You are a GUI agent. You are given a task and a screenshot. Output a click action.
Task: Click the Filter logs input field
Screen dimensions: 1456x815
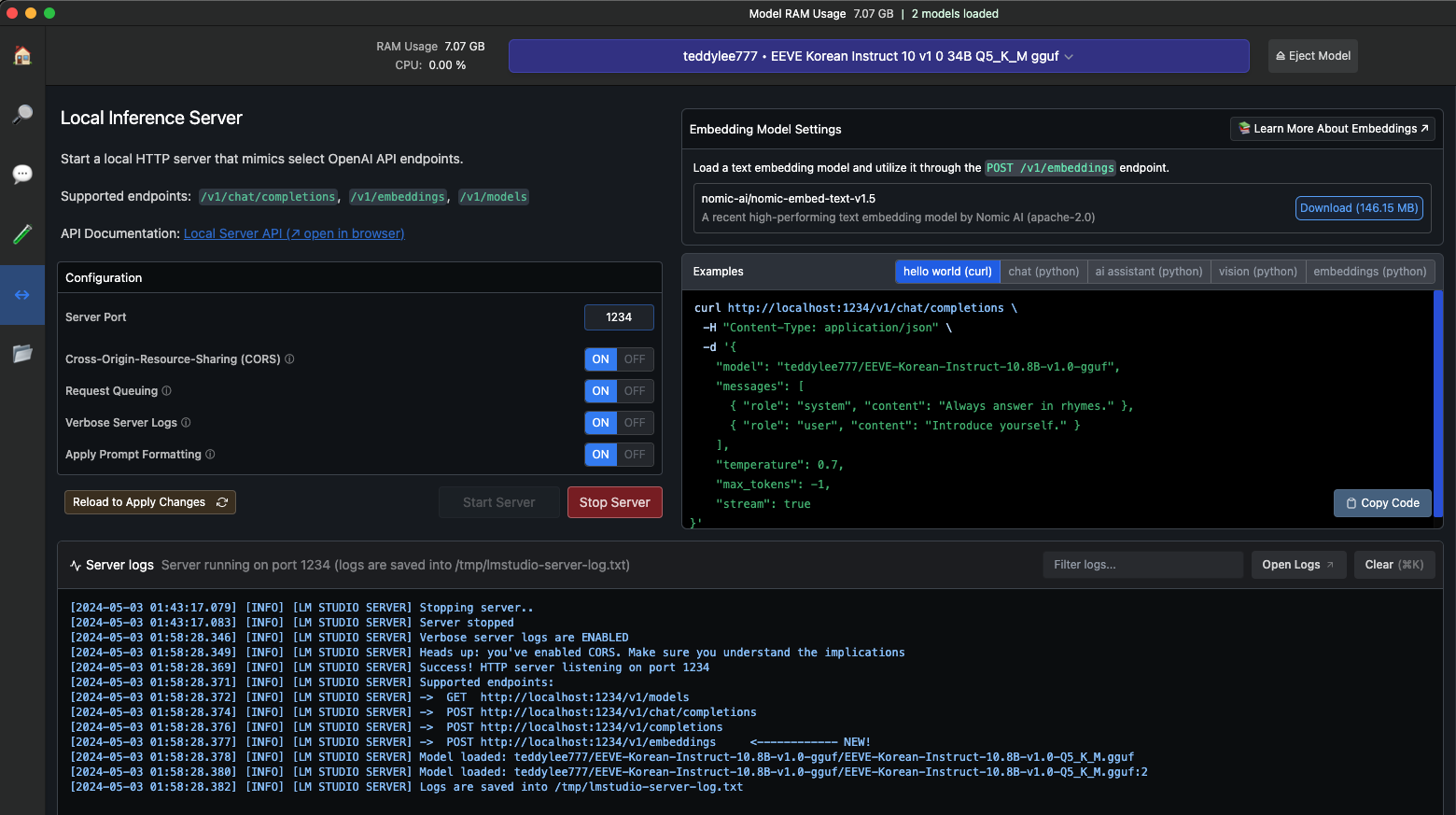[x=1143, y=565]
